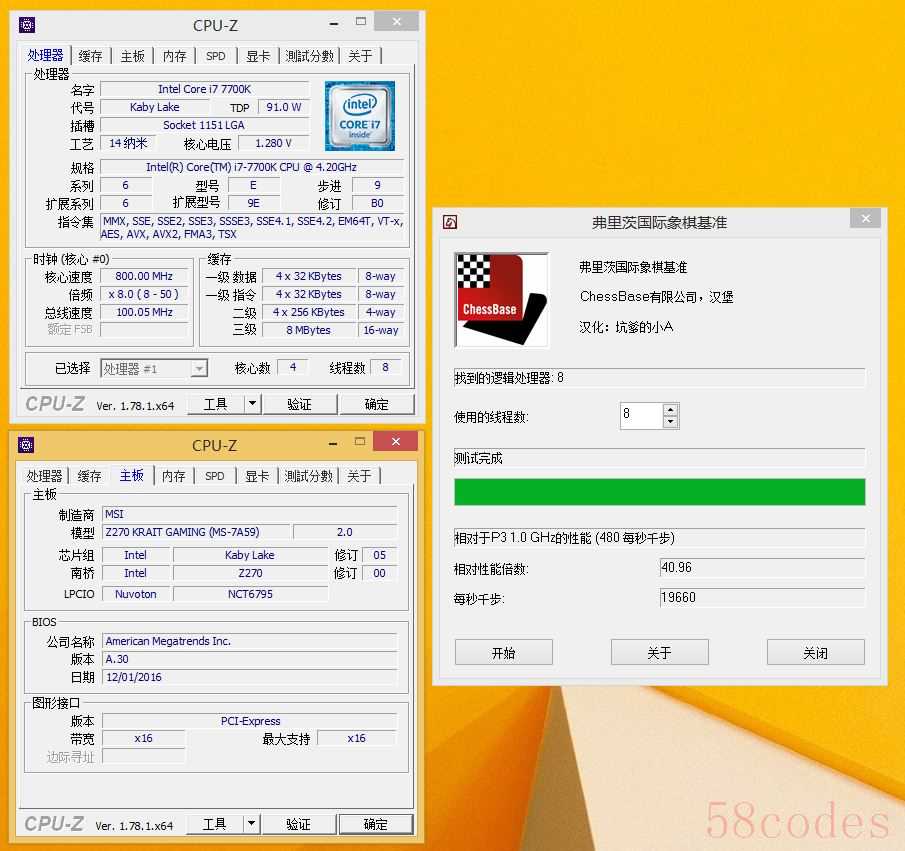905x851 pixels.
Task: Click the 100.05 MHz bus speed value
Action: (144, 312)
